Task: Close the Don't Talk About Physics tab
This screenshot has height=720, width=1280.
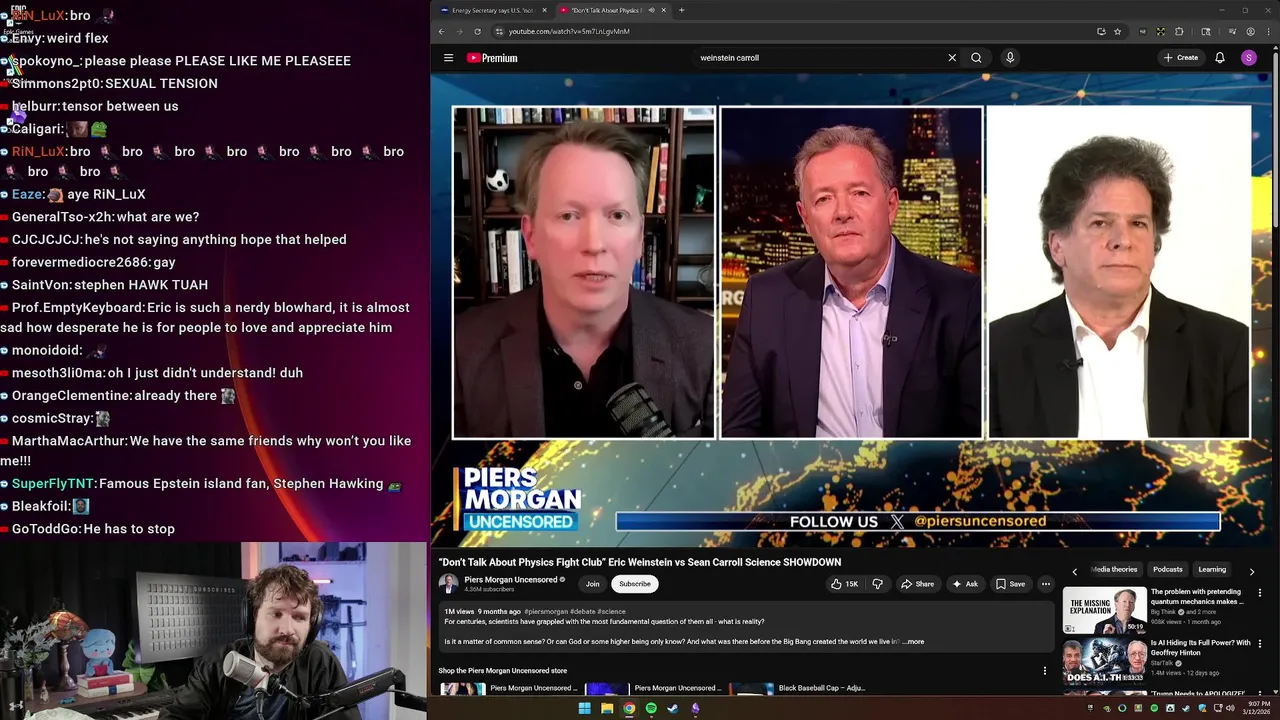Action: point(665,10)
